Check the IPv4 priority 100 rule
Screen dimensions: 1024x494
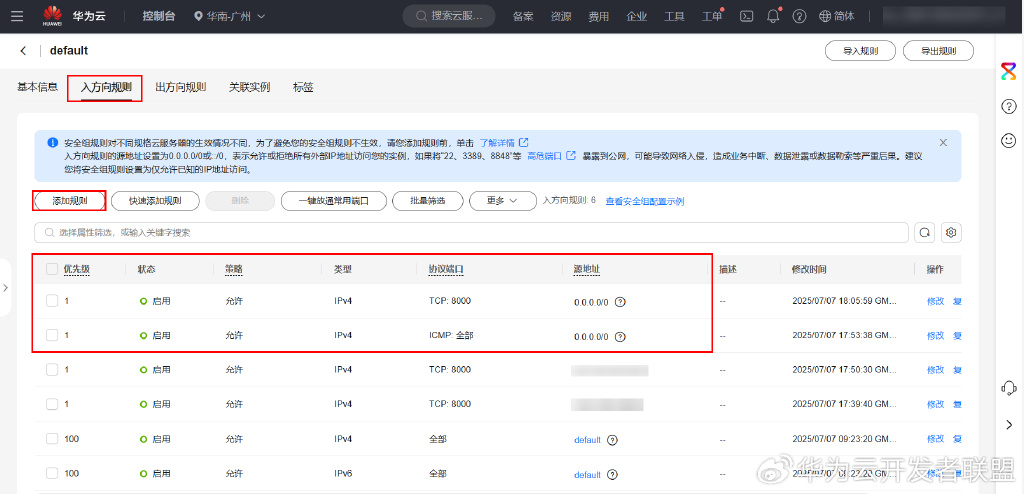(x=52, y=438)
